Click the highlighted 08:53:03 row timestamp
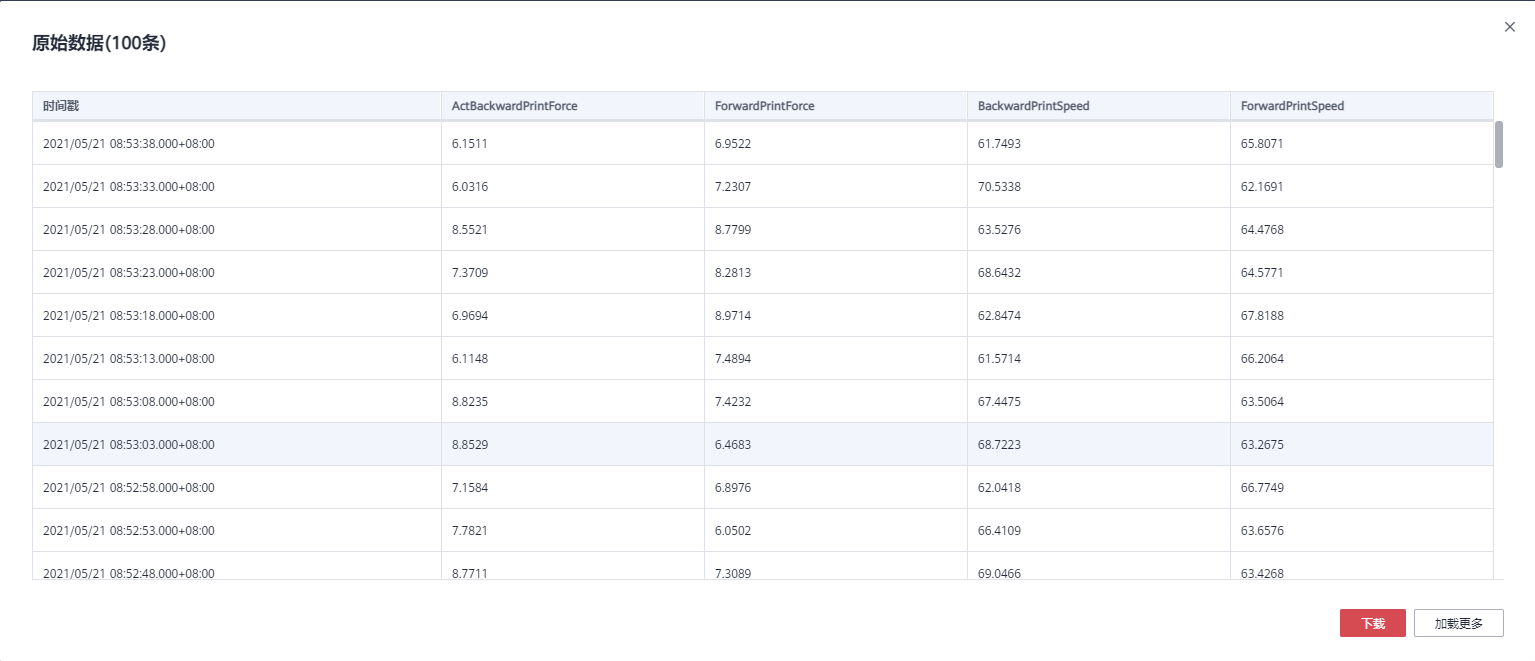The height and width of the screenshot is (661, 1535). [x=129, y=444]
